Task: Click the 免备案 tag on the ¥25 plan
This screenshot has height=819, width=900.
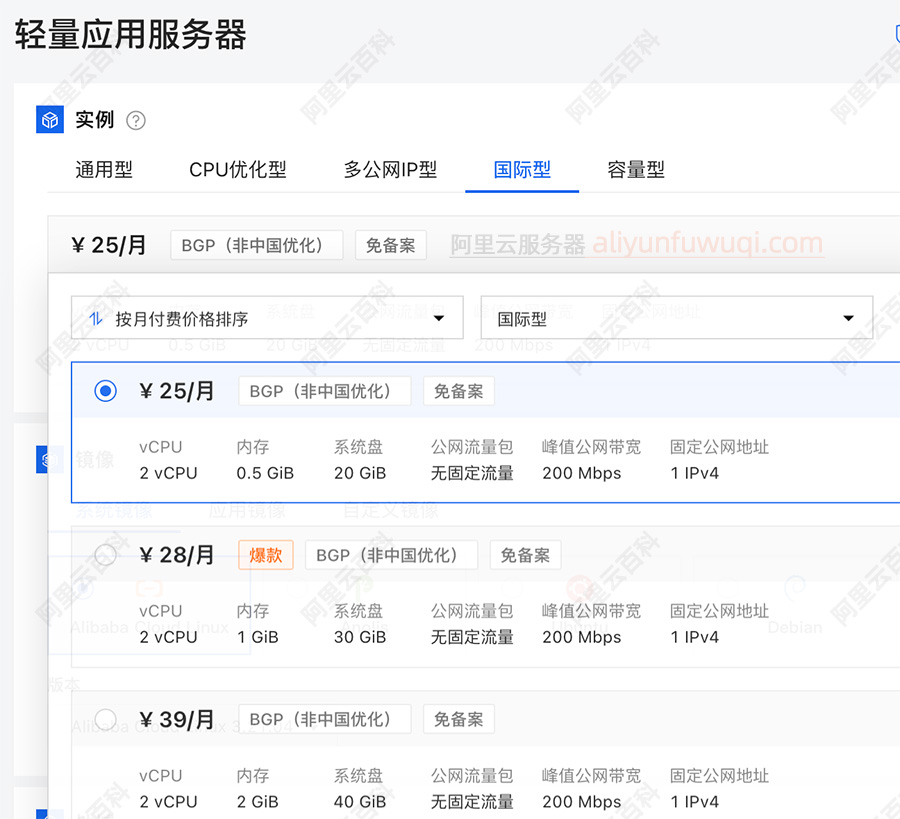Action: pyautogui.click(x=458, y=391)
